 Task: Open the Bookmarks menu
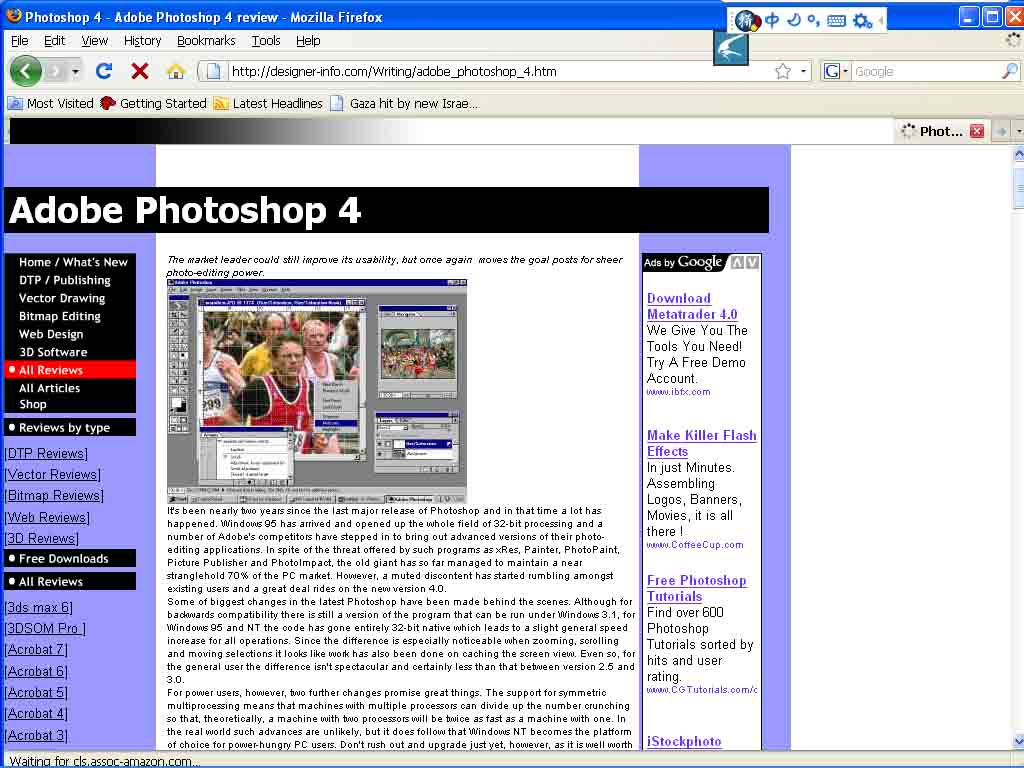206,41
